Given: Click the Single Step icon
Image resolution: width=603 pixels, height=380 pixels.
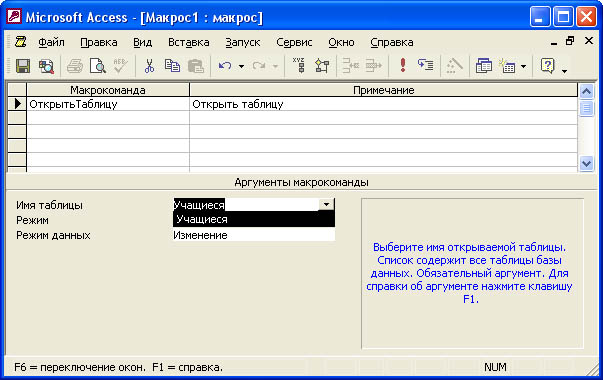Looking at the screenshot, I should pos(425,65).
